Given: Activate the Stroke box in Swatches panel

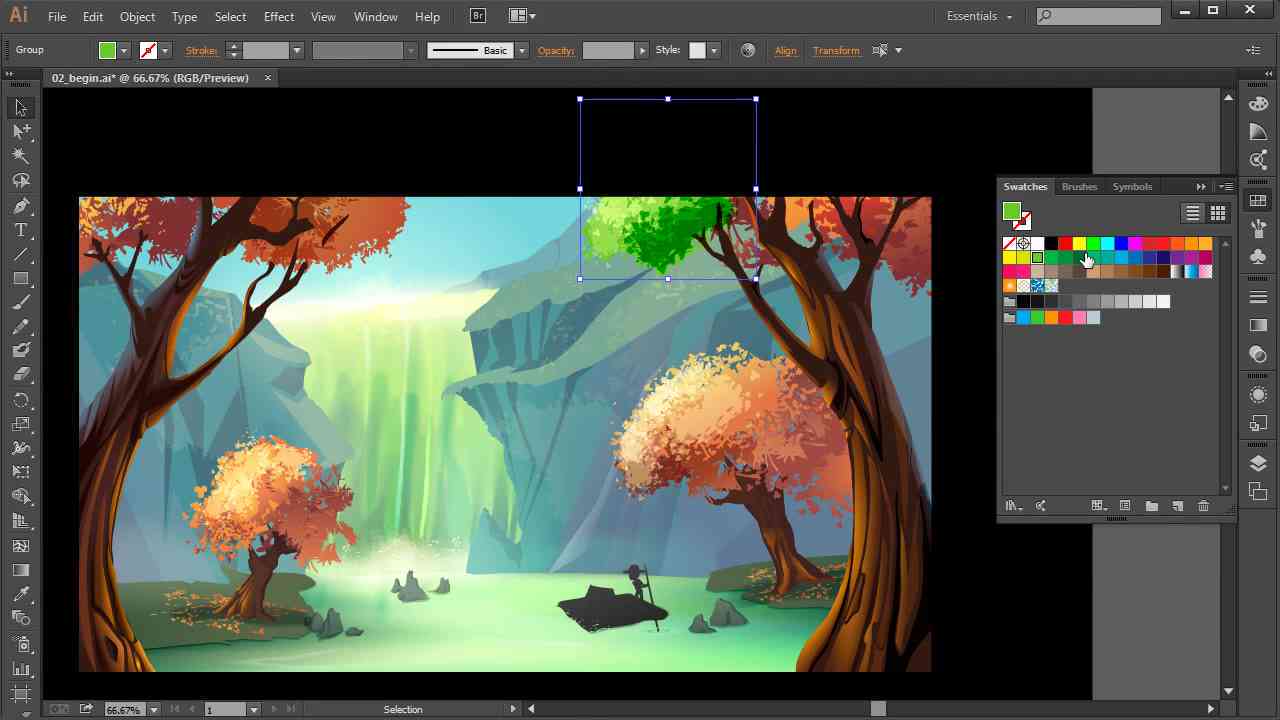Looking at the screenshot, I should coord(1024,221).
